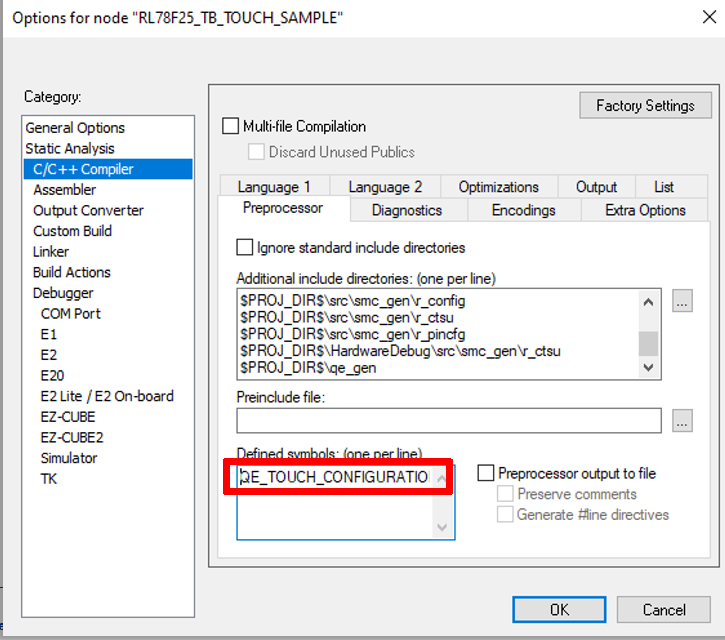Cancel the options dialog
Image resolution: width=725 pixels, height=640 pixels.
(664, 609)
